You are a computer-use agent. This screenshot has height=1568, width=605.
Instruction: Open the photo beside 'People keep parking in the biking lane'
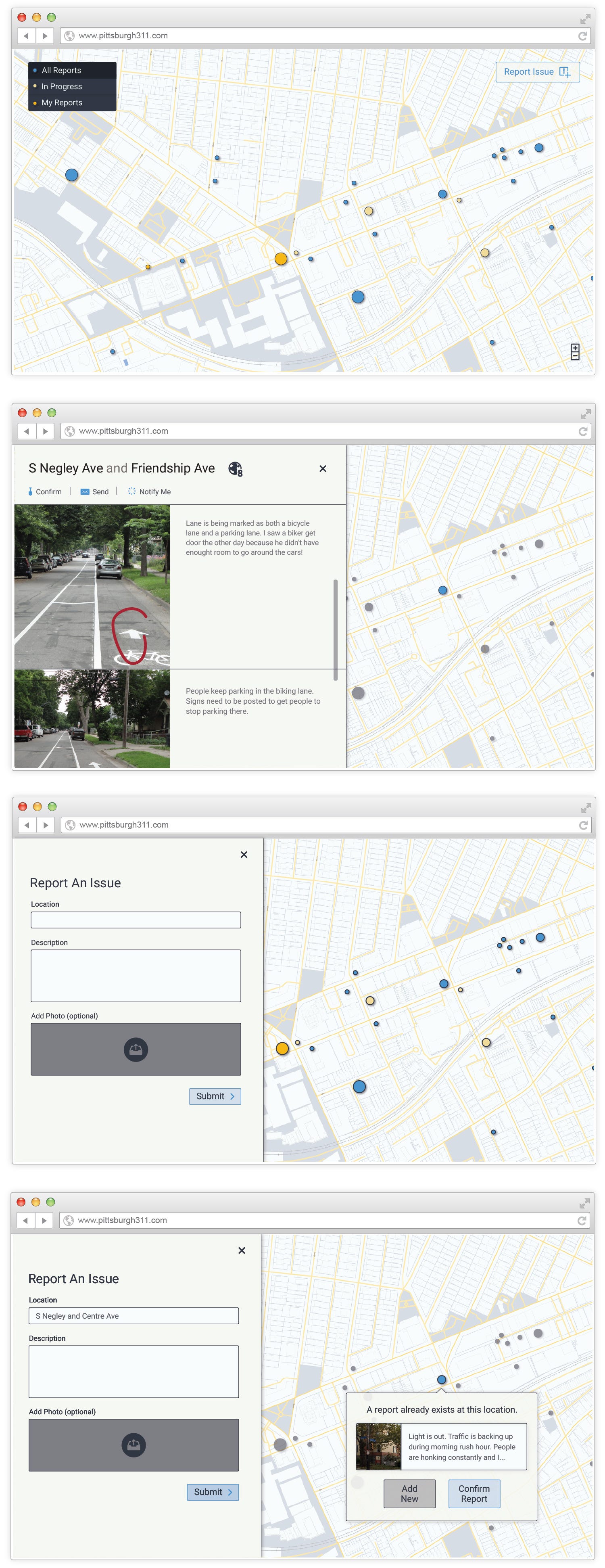click(92, 719)
